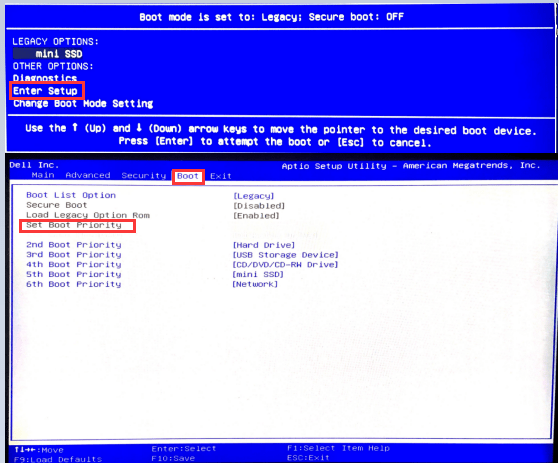Image resolution: width=559 pixels, height=463 pixels.
Task: Change 6th Boot Priority Network value
Action: pyautogui.click(x=255, y=284)
